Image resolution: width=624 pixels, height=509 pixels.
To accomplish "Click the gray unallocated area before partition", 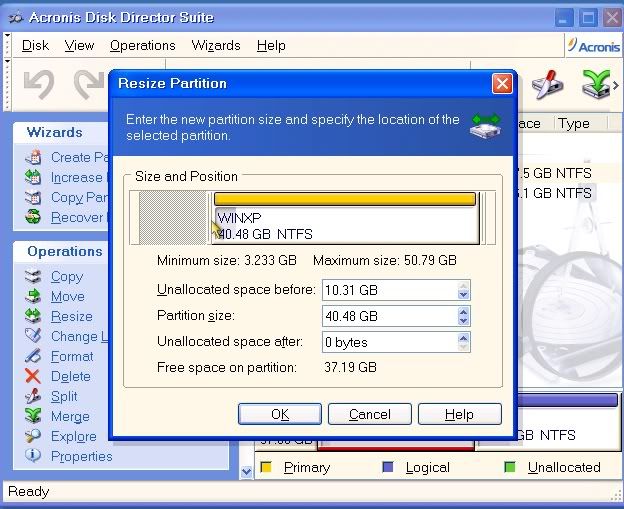I will click(x=173, y=218).
